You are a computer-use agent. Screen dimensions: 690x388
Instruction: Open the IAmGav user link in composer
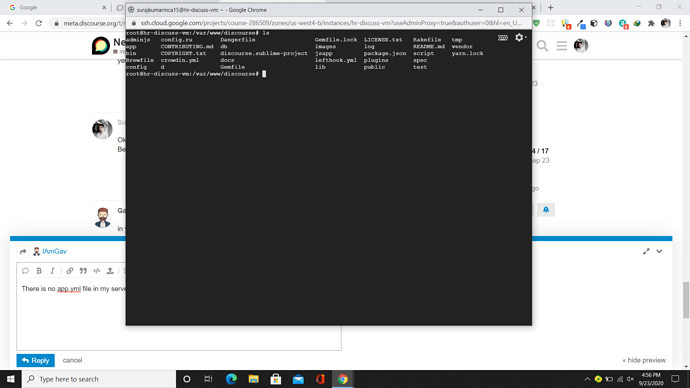[x=55, y=251]
